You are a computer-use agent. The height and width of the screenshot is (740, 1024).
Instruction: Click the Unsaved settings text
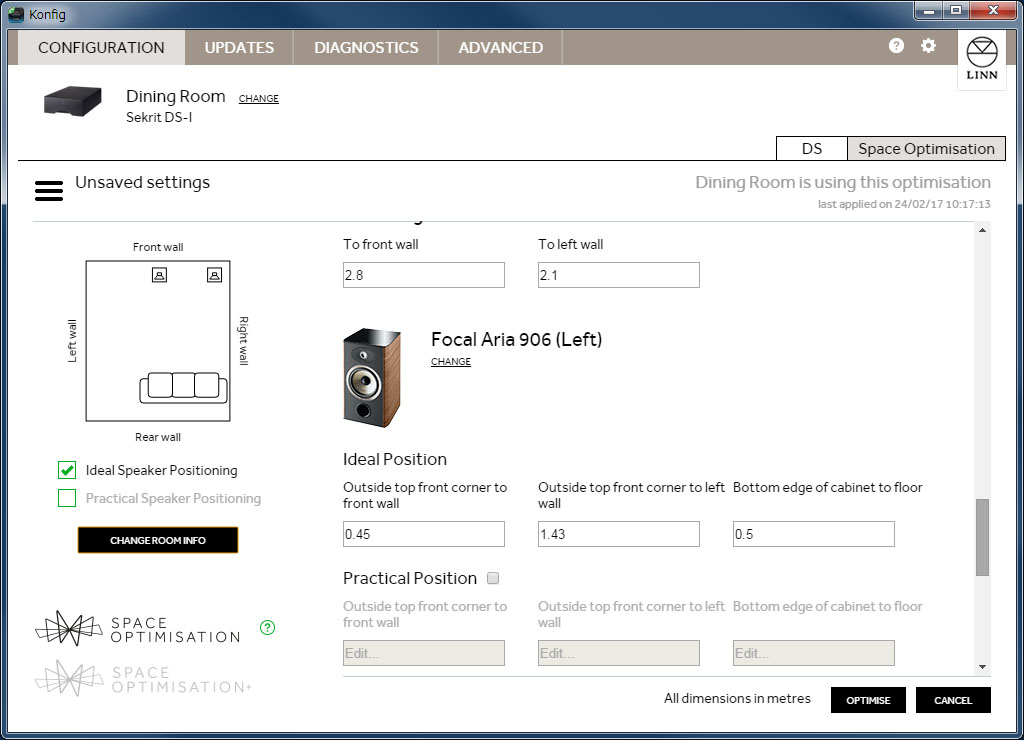tap(142, 182)
